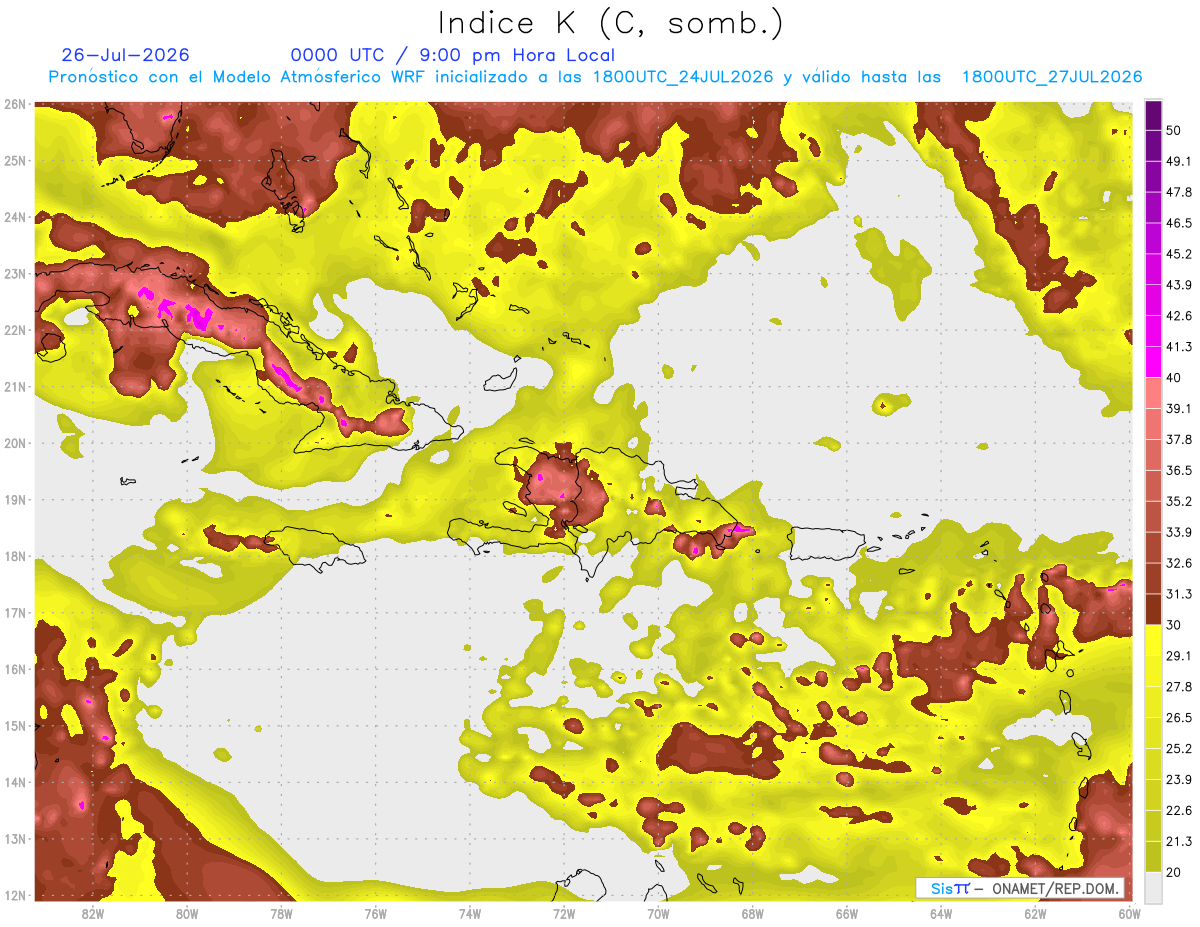This screenshot has width=1200, height=927.
Task: Click the 62W longitude label
Action: (x=1035, y=914)
